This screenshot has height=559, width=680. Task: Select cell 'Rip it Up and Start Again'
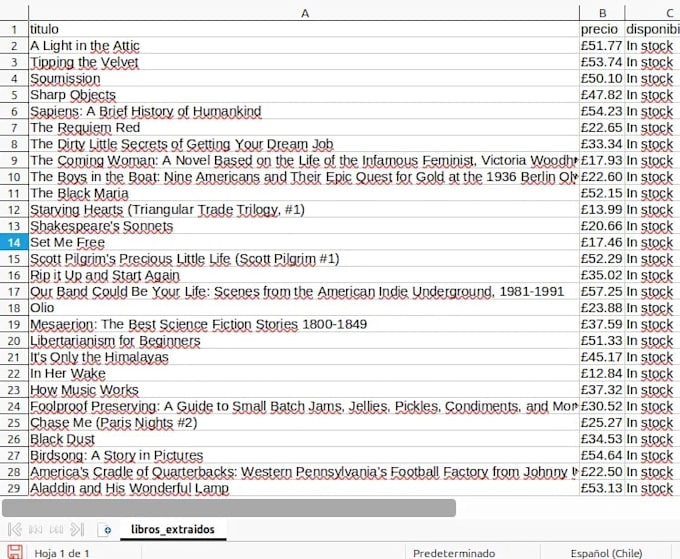[x=304, y=275]
